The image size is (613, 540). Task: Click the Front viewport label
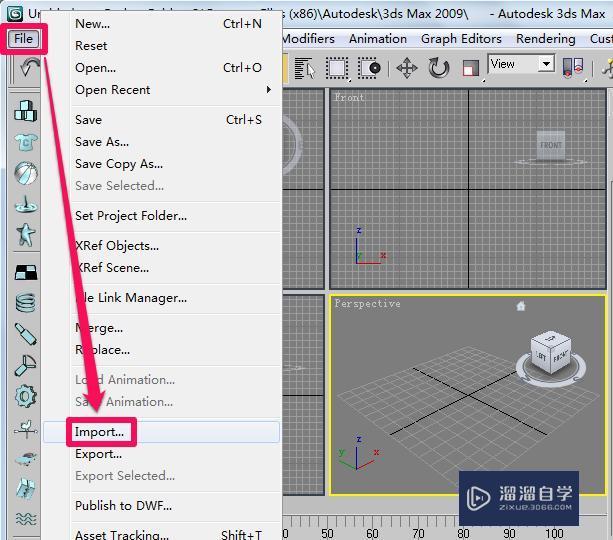tap(349, 97)
